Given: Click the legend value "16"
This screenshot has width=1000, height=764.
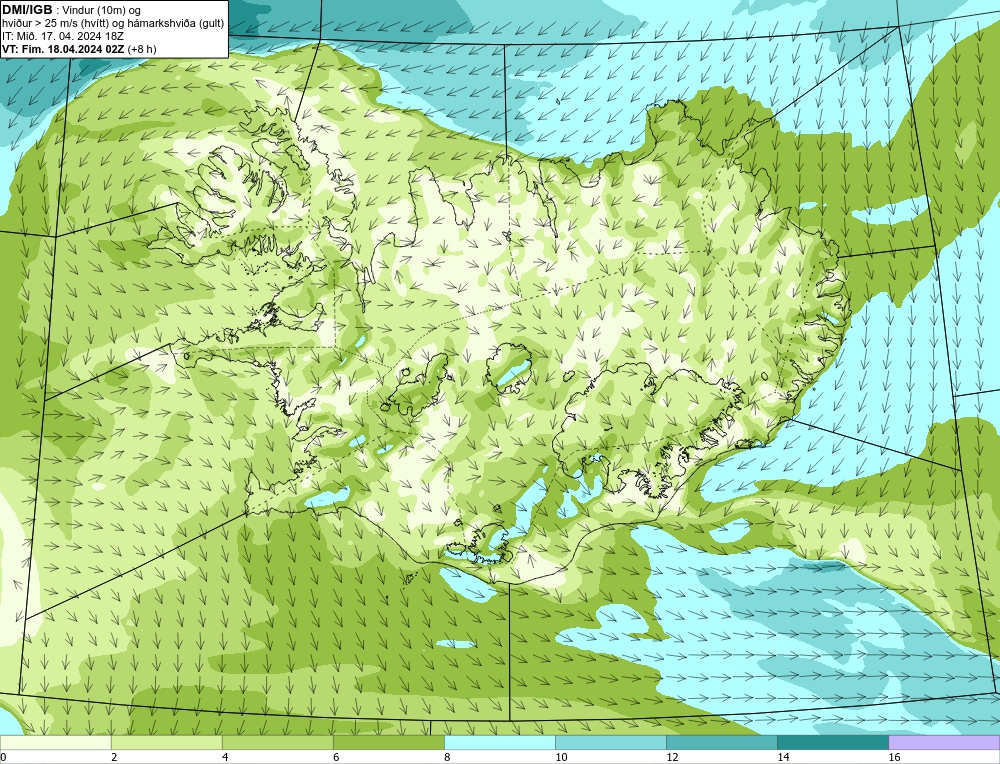Looking at the screenshot, I should coord(894,757).
